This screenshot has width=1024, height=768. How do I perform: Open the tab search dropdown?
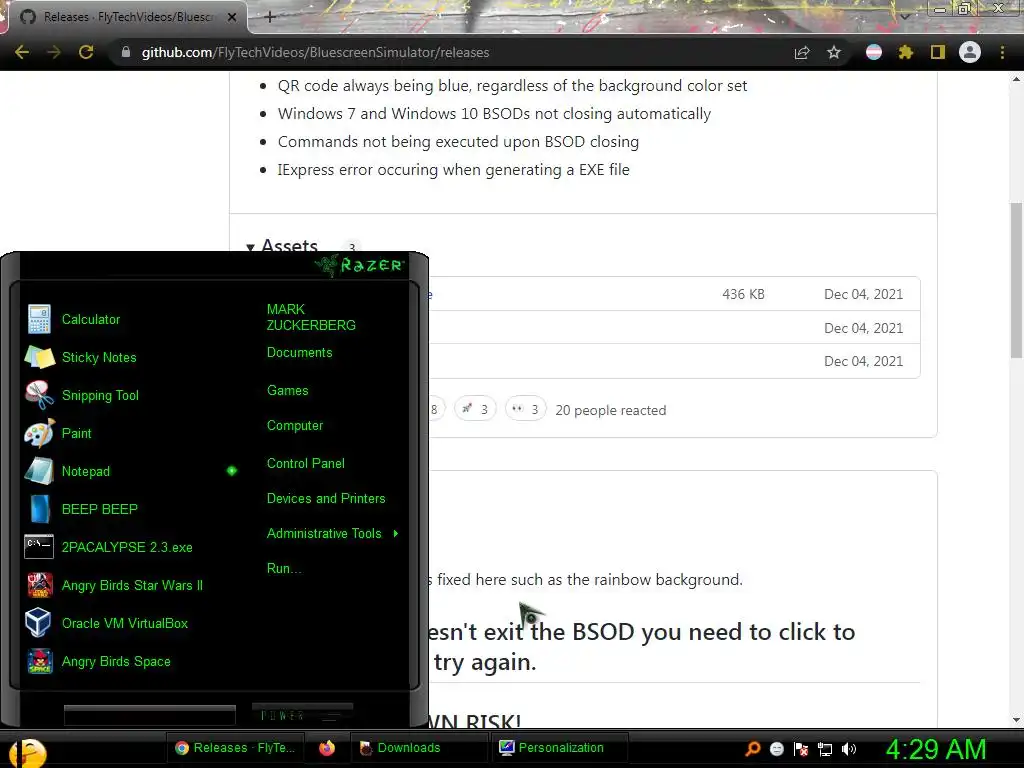click(904, 16)
